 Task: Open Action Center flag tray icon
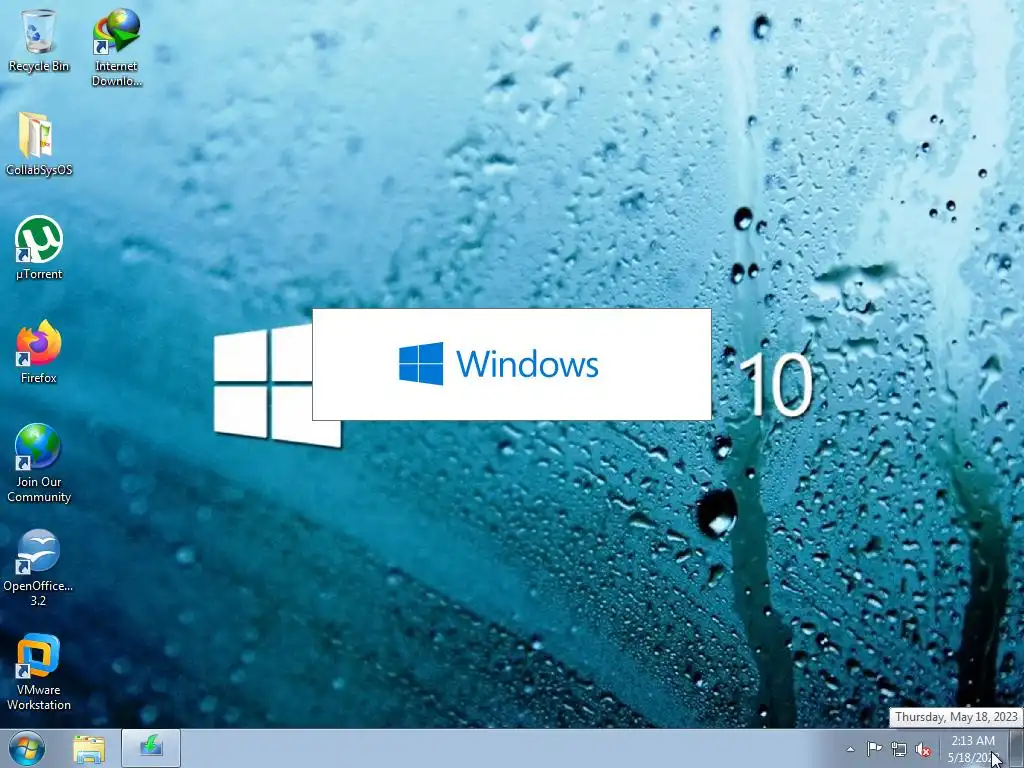874,749
